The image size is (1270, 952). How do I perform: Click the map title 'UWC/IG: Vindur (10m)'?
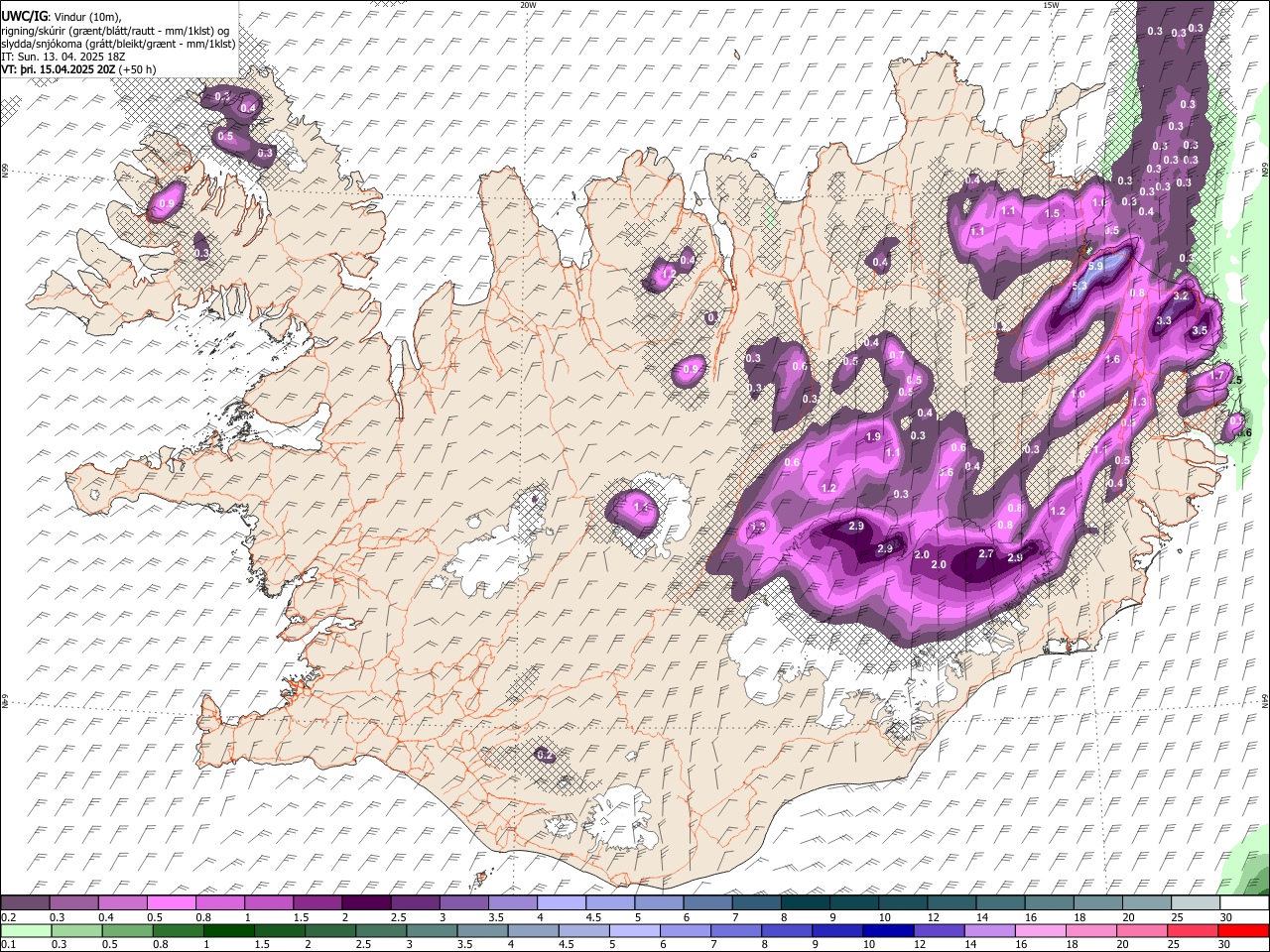[x=62, y=17]
